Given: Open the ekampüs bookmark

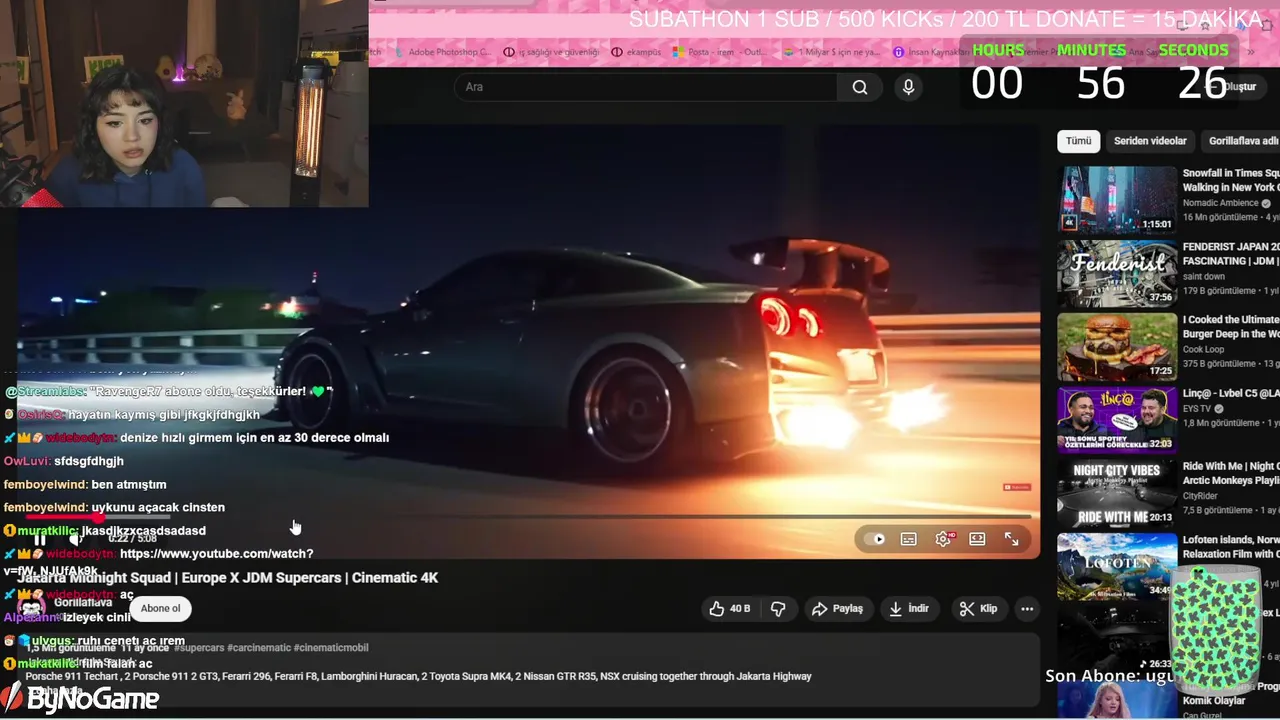Looking at the screenshot, I should (x=636, y=52).
